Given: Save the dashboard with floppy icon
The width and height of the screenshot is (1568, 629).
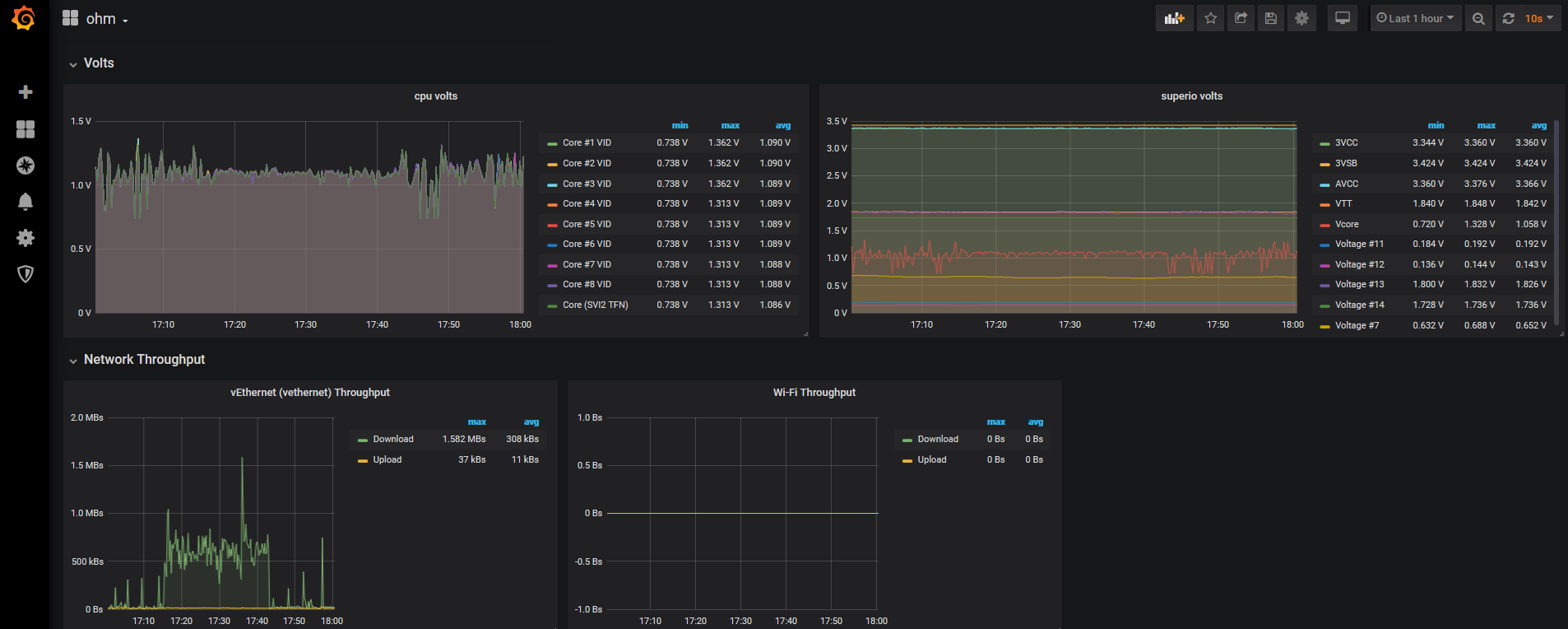Looking at the screenshot, I should click(1271, 18).
